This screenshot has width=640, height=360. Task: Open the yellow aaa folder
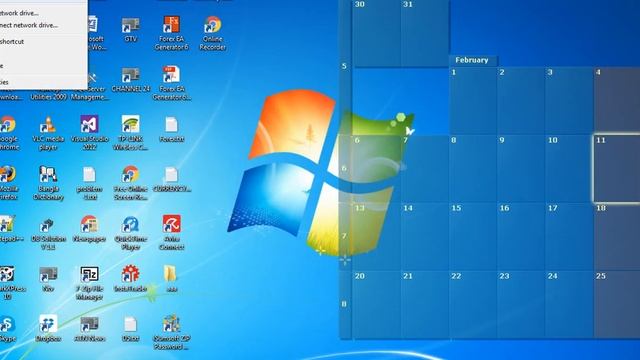coord(171,278)
